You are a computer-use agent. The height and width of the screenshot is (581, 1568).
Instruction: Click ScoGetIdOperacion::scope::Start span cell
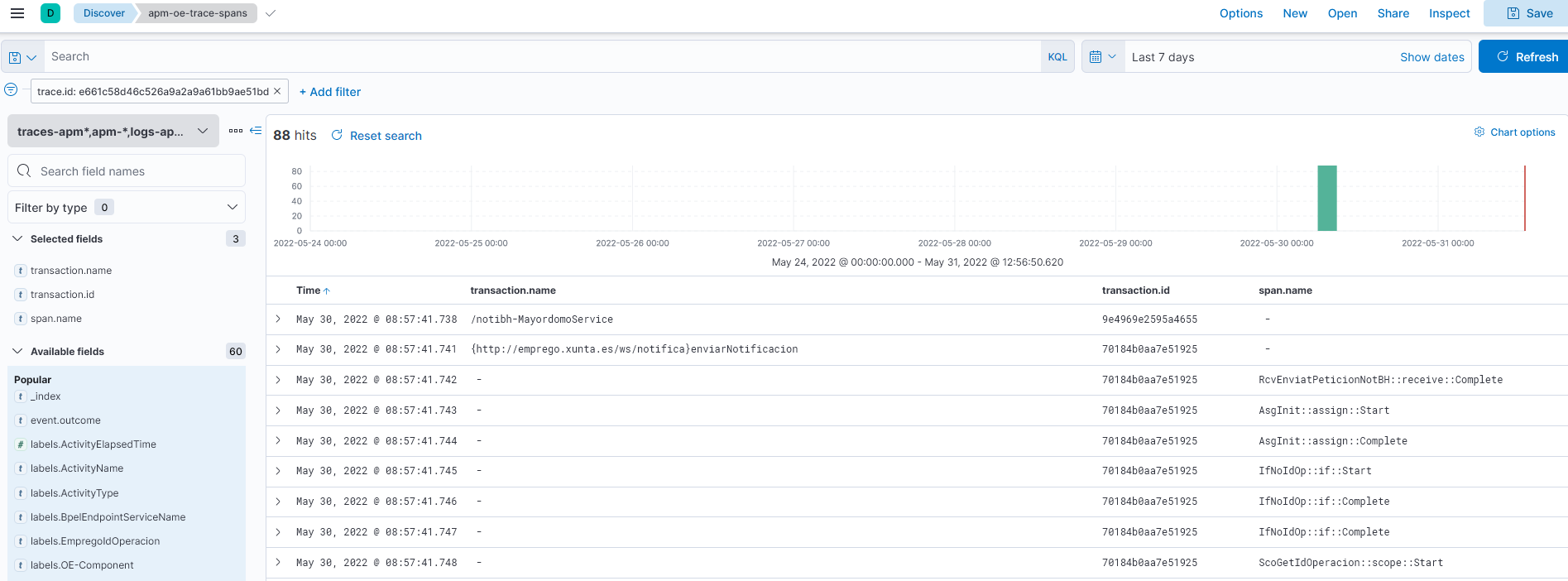(x=1350, y=563)
